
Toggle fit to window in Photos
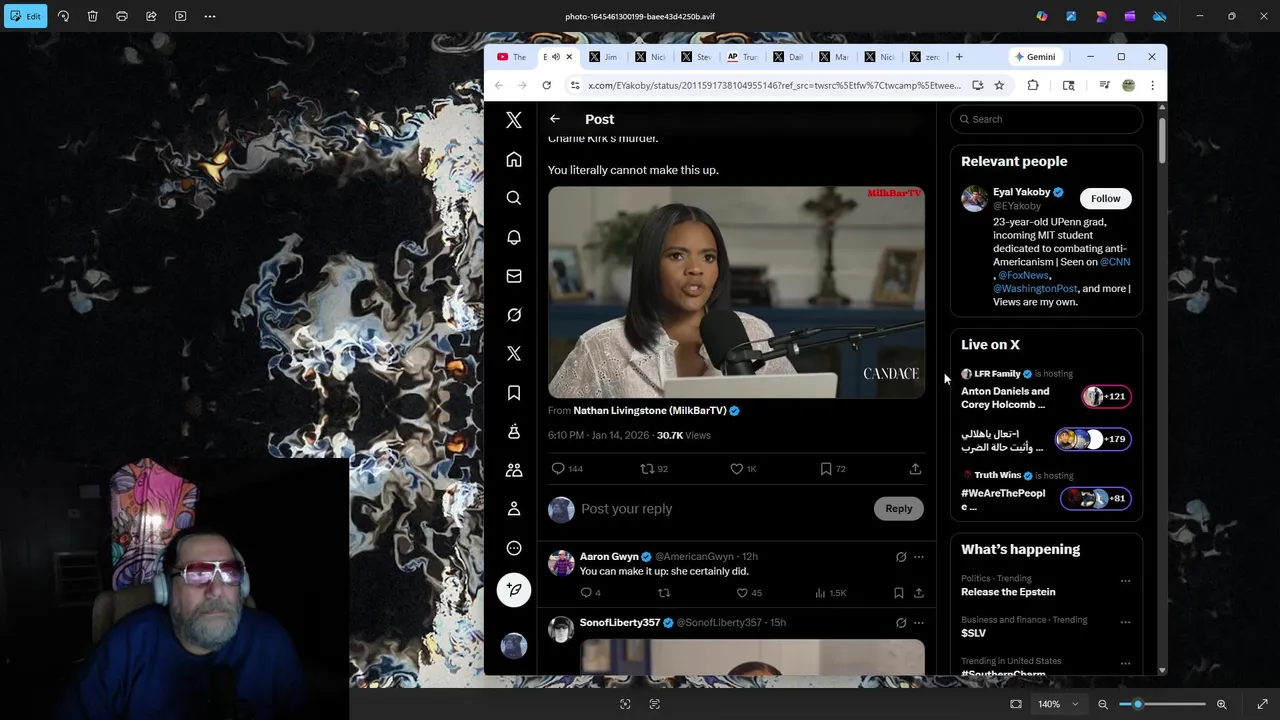[x=1016, y=704]
